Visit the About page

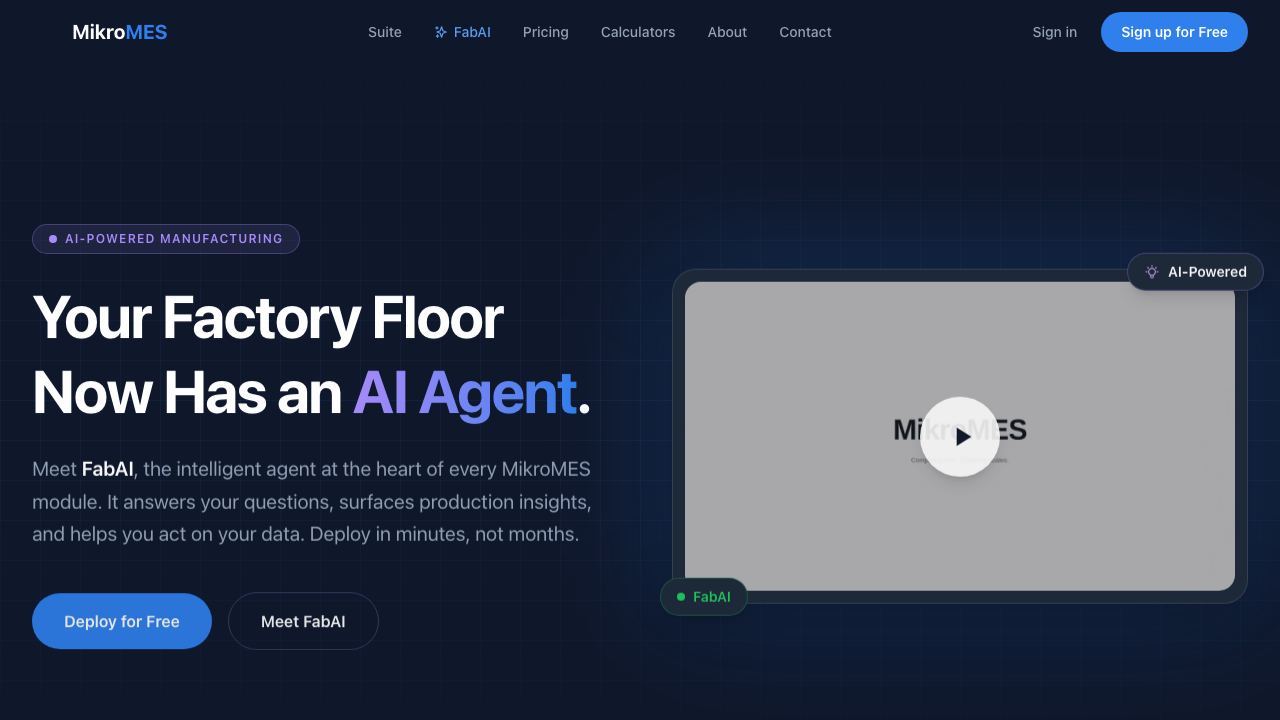tap(727, 32)
